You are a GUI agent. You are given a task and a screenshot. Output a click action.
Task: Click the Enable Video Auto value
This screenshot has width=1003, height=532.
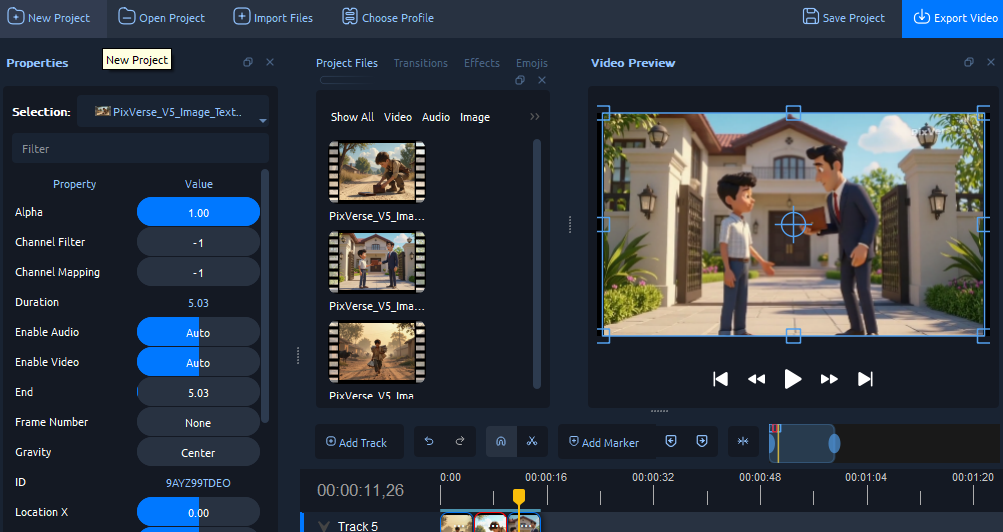[x=198, y=363]
